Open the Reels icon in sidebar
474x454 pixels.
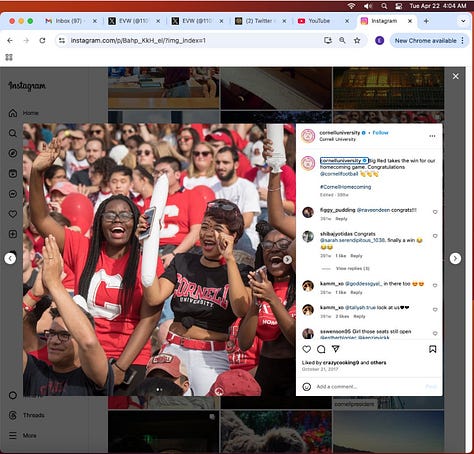pos(13,174)
